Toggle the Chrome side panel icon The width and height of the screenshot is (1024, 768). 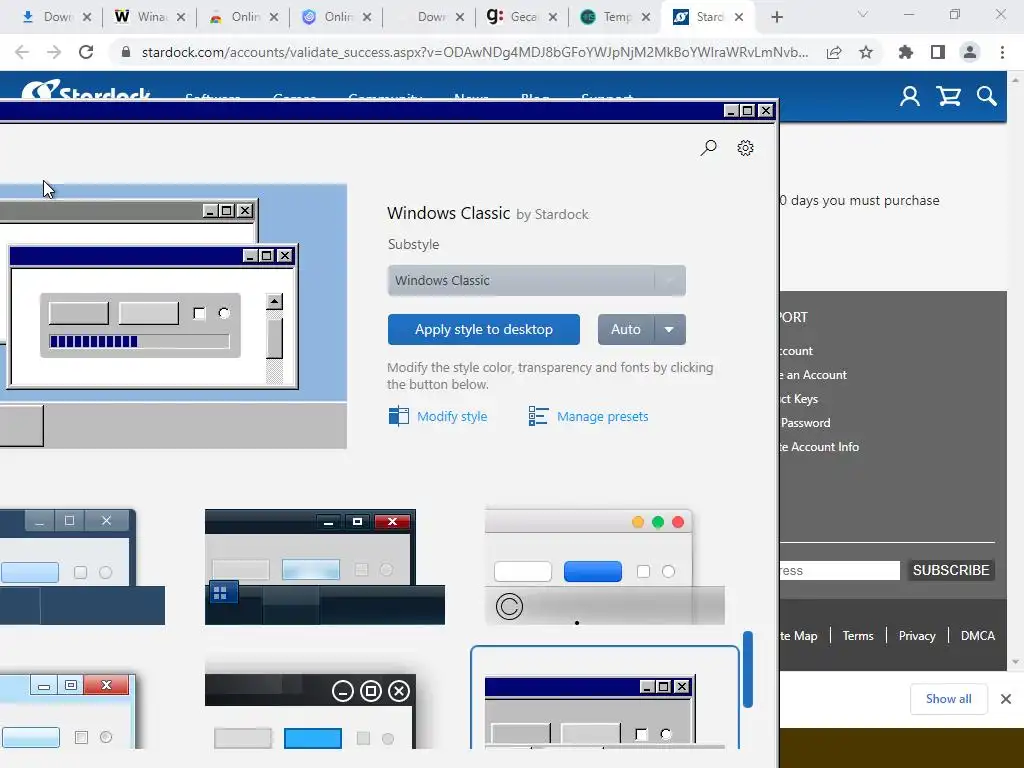pos(938,52)
